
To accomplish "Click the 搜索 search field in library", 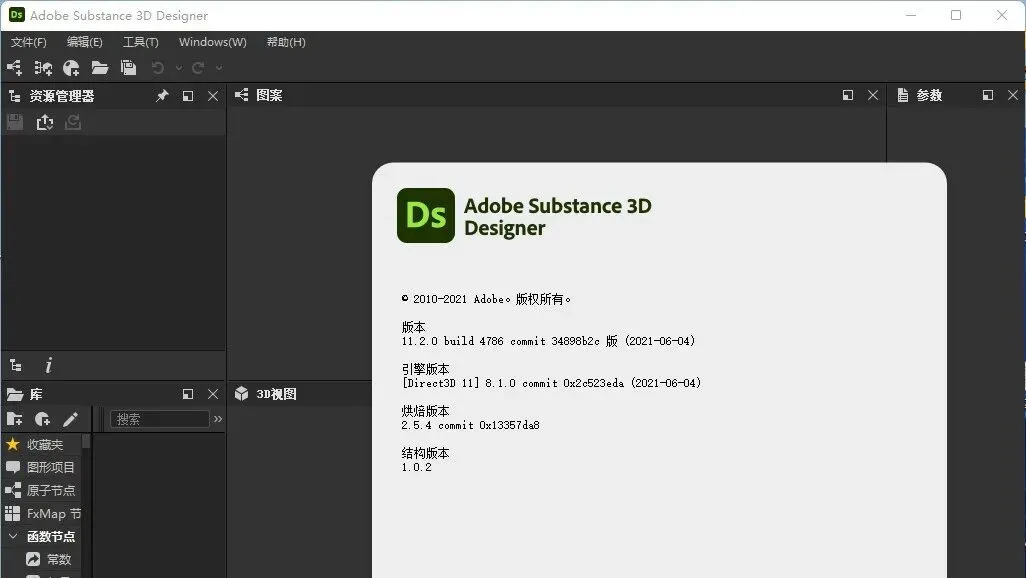I will [160, 419].
